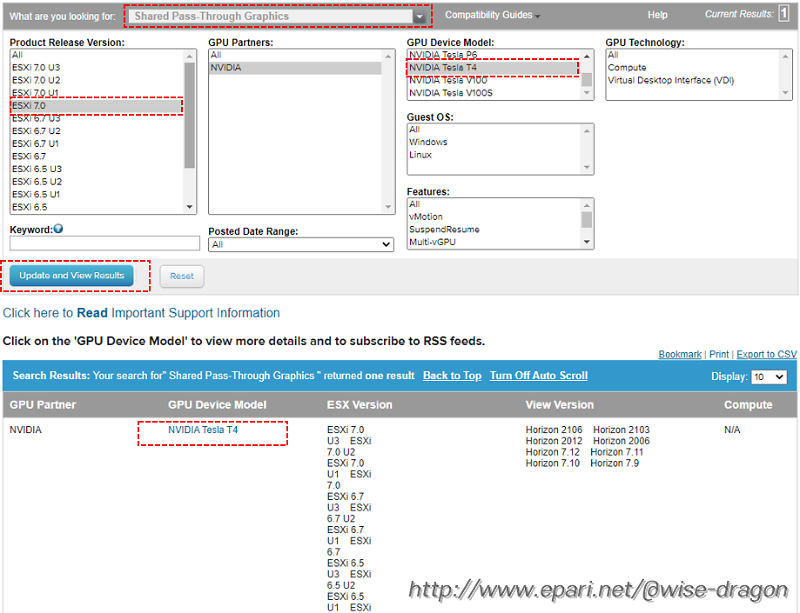Select Linux guest OS

[494, 155]
